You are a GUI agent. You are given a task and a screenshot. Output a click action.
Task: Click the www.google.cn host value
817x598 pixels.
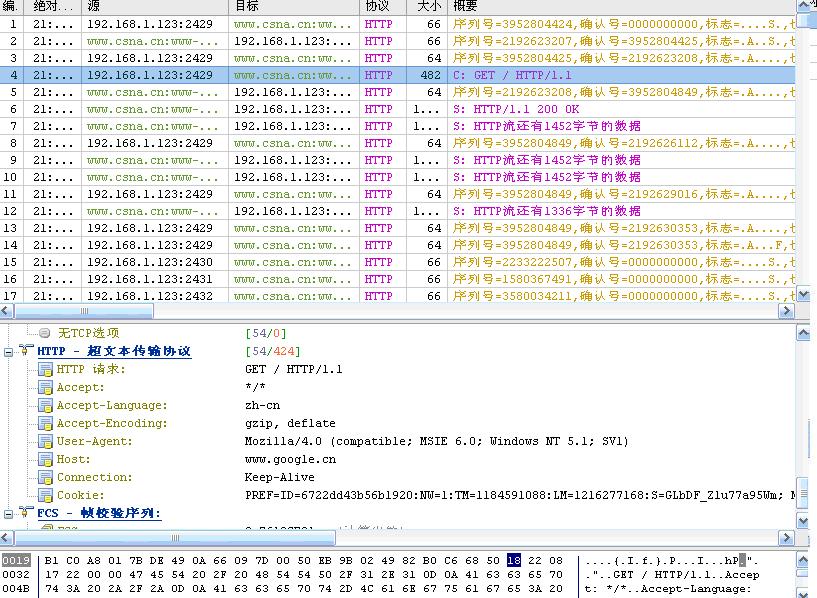(290, 459)
